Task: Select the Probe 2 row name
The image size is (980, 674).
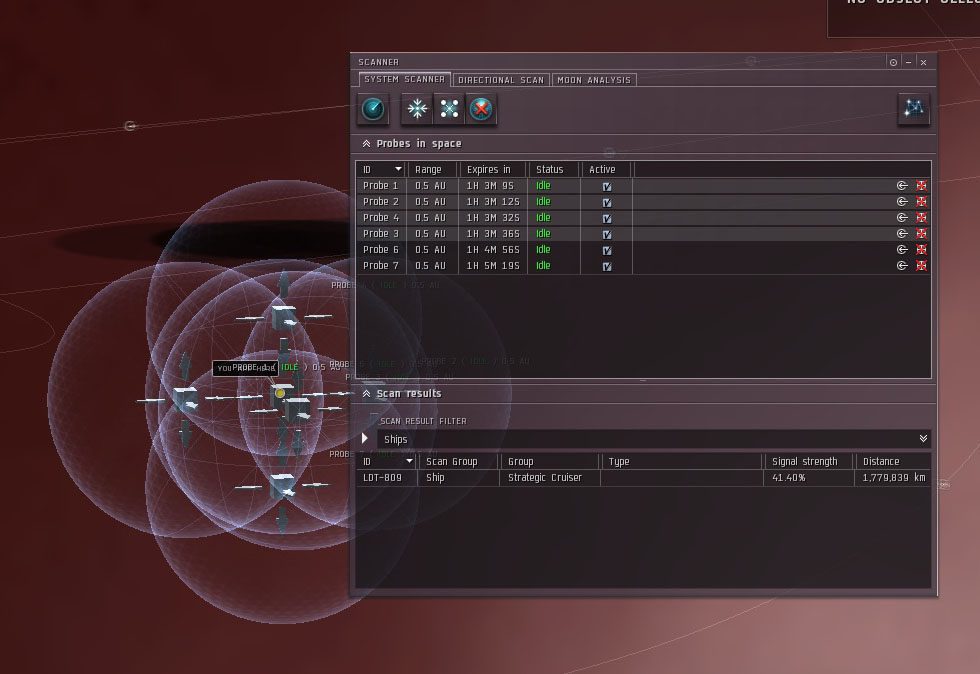Action: click(381, 201)
